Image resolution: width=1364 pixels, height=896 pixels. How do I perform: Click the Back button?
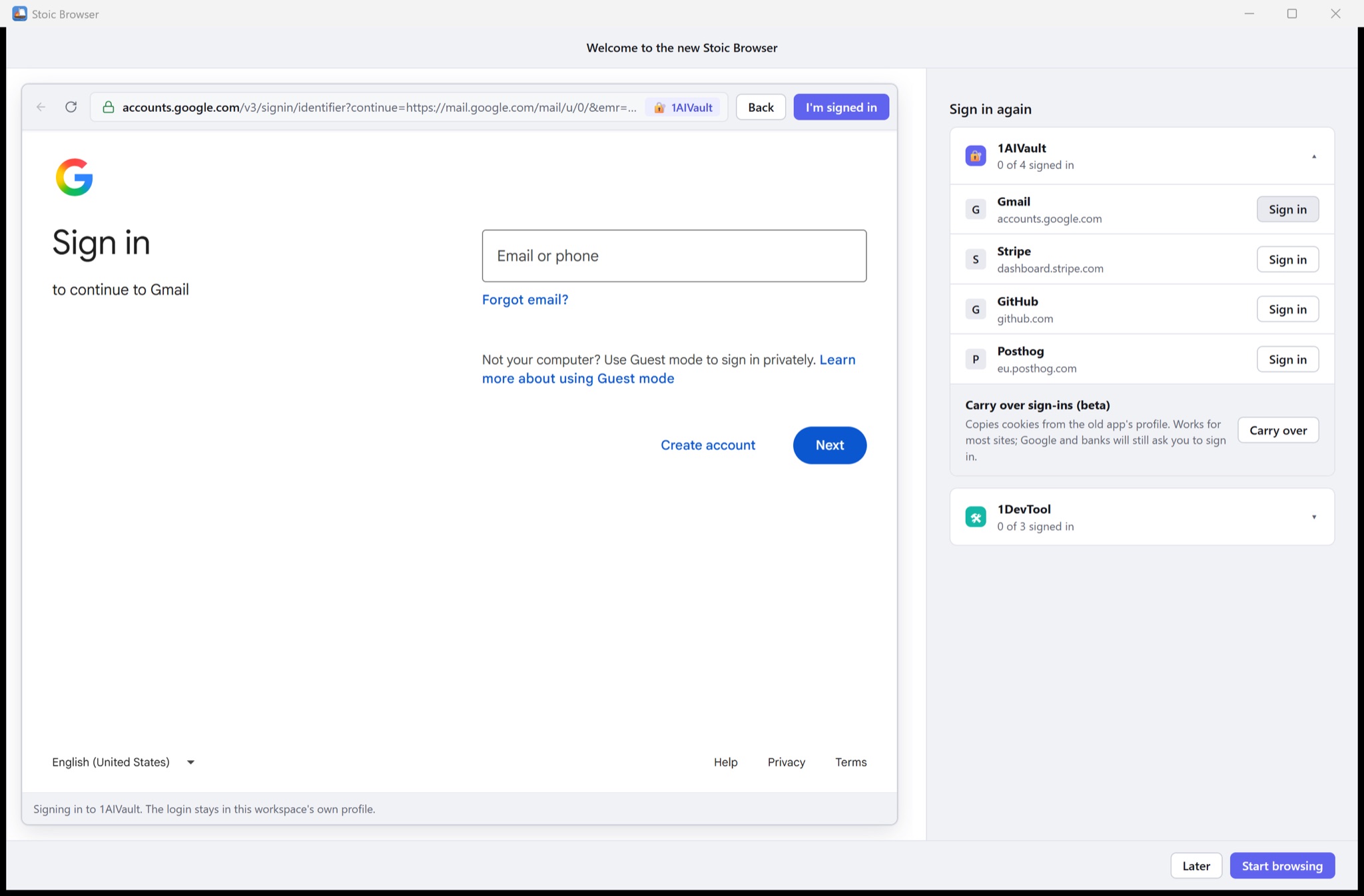pos(761,107)
